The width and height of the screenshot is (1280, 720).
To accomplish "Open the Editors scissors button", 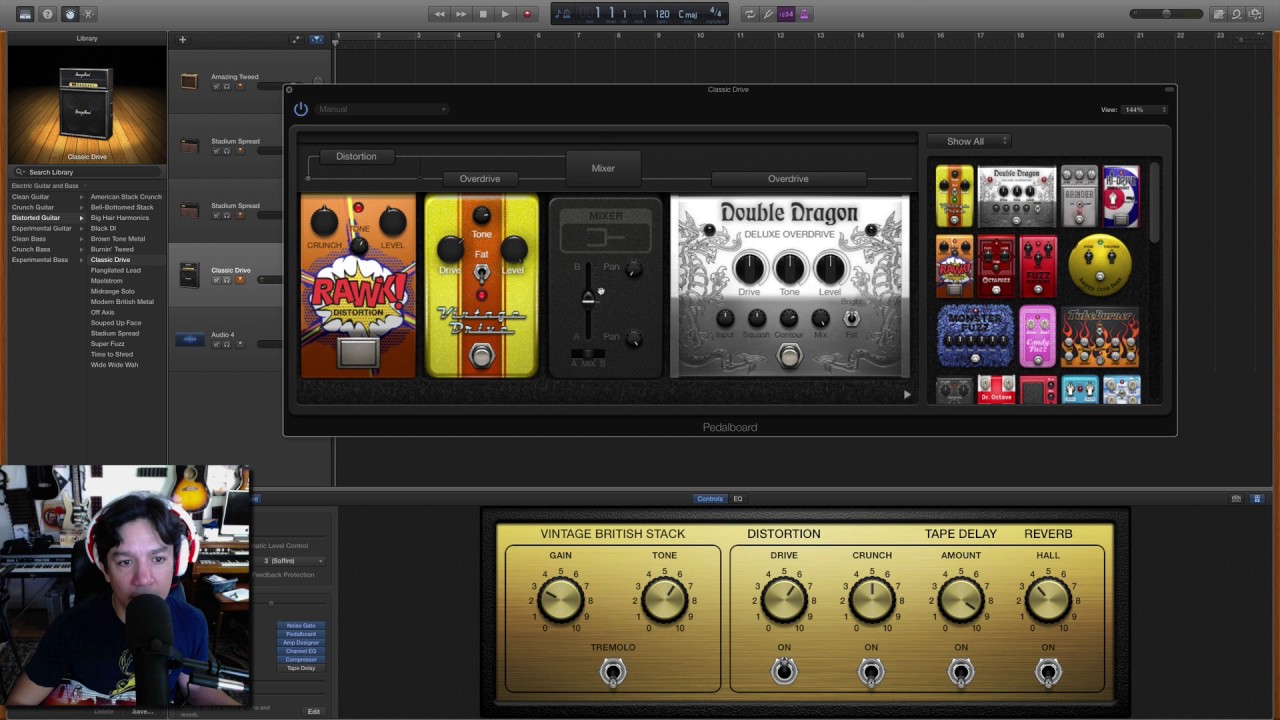I will coord(88,14).
